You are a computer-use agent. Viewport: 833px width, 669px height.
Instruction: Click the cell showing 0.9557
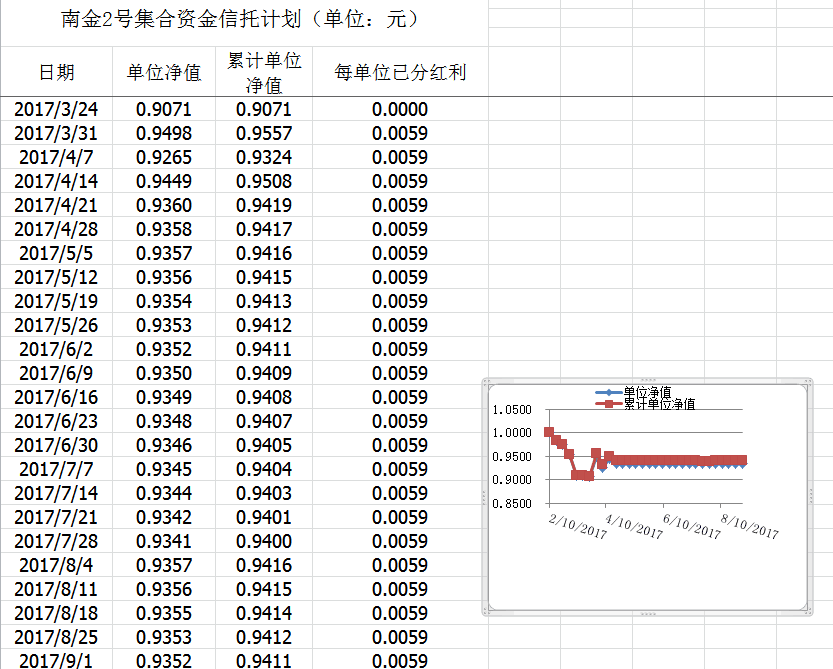pos(264,133)
